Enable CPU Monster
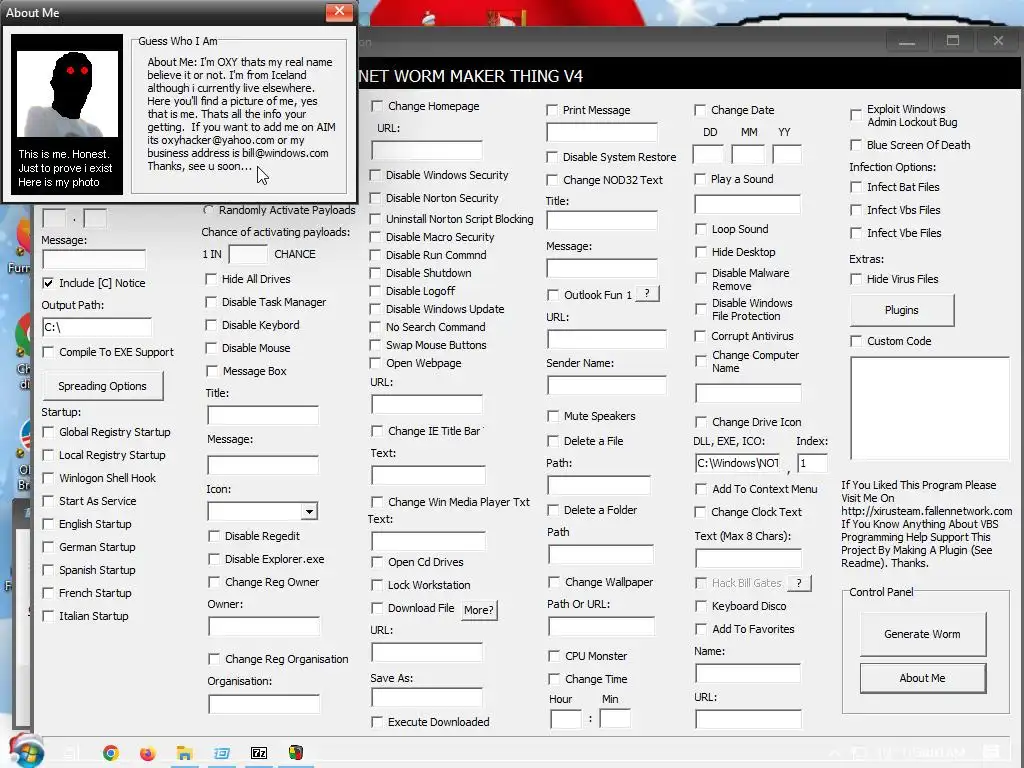 [554, 656]
